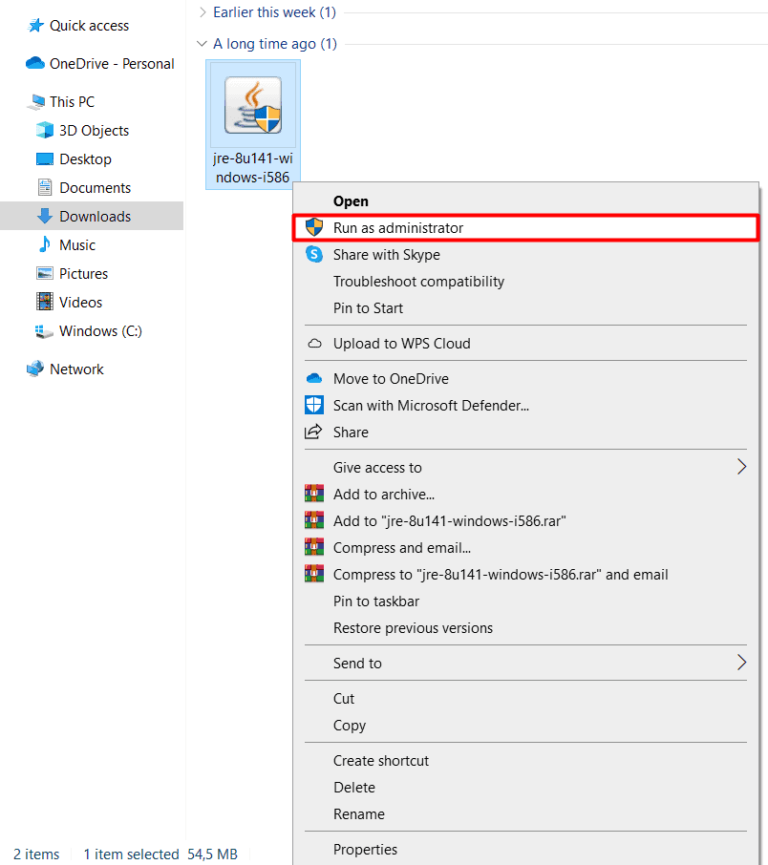Click the WinRAR icon beside Add to archive...
Viewport: 768px width, 865px height.
click(x=314, y=494)
